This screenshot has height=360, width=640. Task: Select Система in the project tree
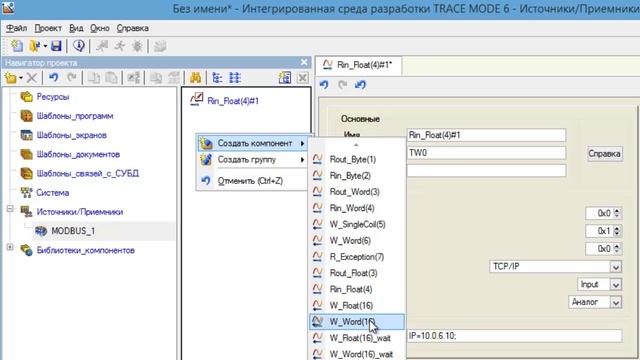[52, 193]
